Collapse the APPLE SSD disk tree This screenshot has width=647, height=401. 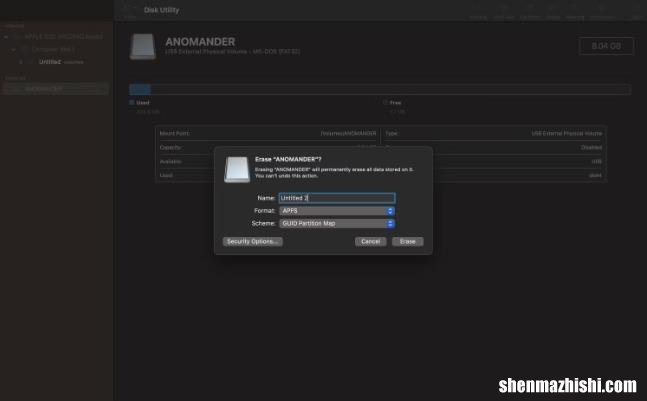point(6,37)
